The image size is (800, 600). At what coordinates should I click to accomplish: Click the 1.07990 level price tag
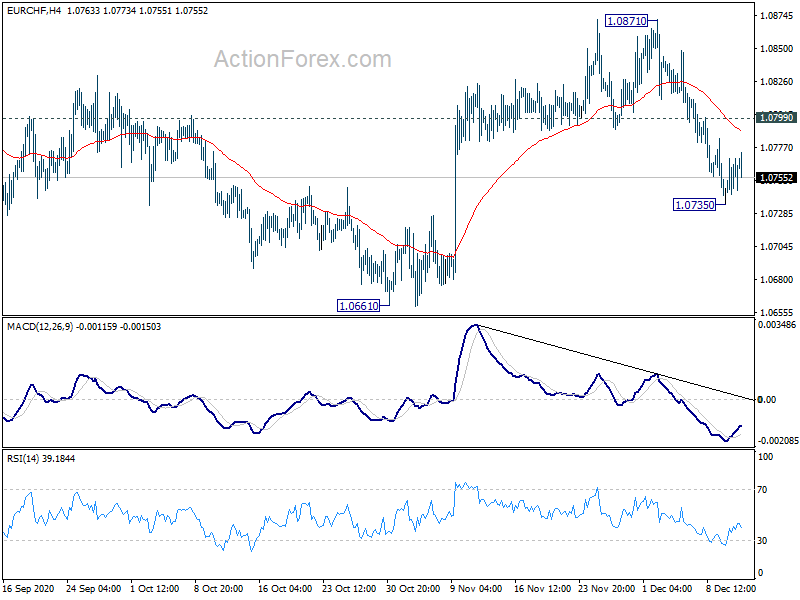(x=777, y=118)
